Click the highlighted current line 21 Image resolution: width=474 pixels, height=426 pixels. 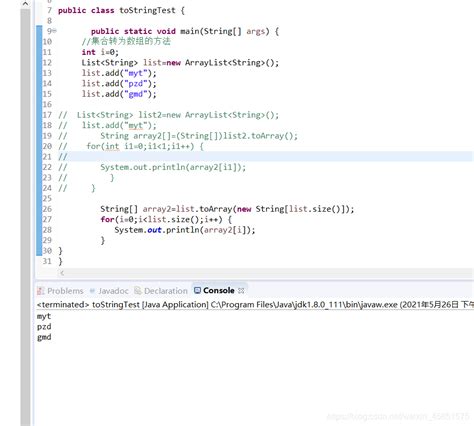pos(265,157)
